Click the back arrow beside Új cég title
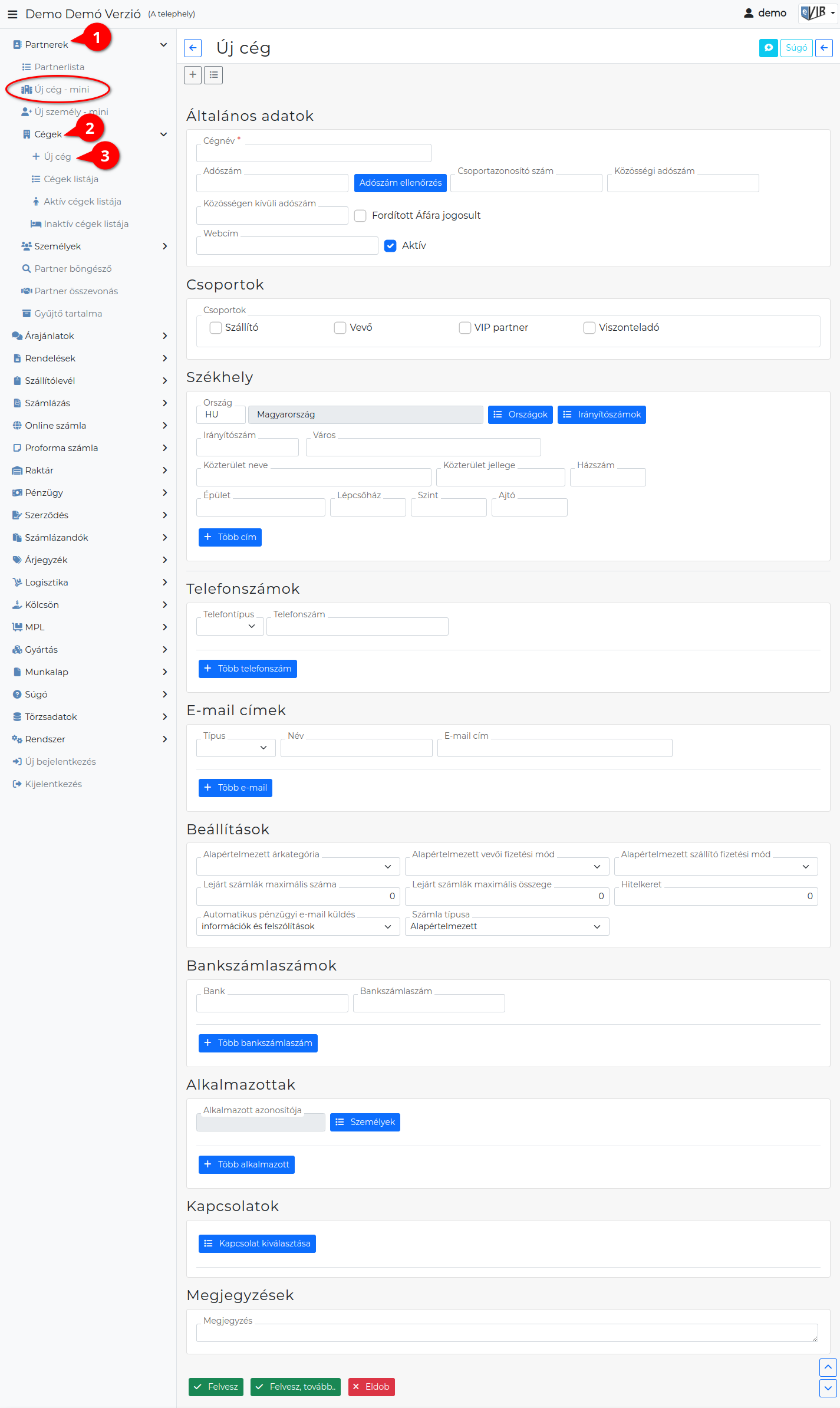 coord(193,48)
